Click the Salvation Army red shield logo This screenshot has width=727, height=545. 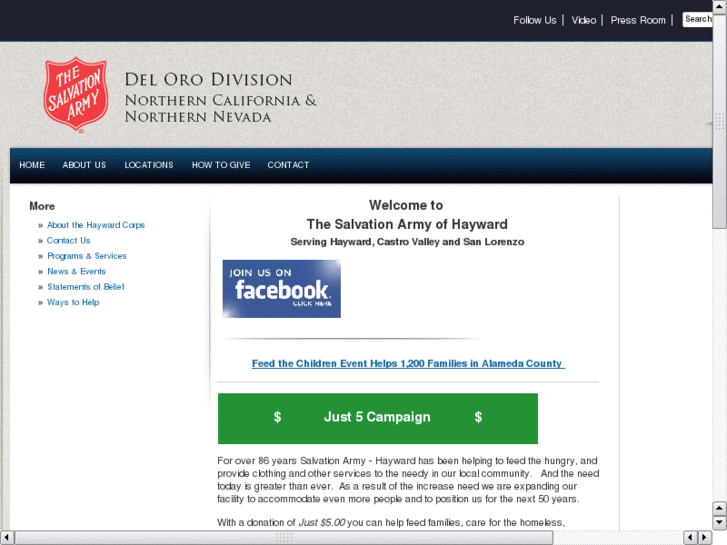click(x=76, y=95)
